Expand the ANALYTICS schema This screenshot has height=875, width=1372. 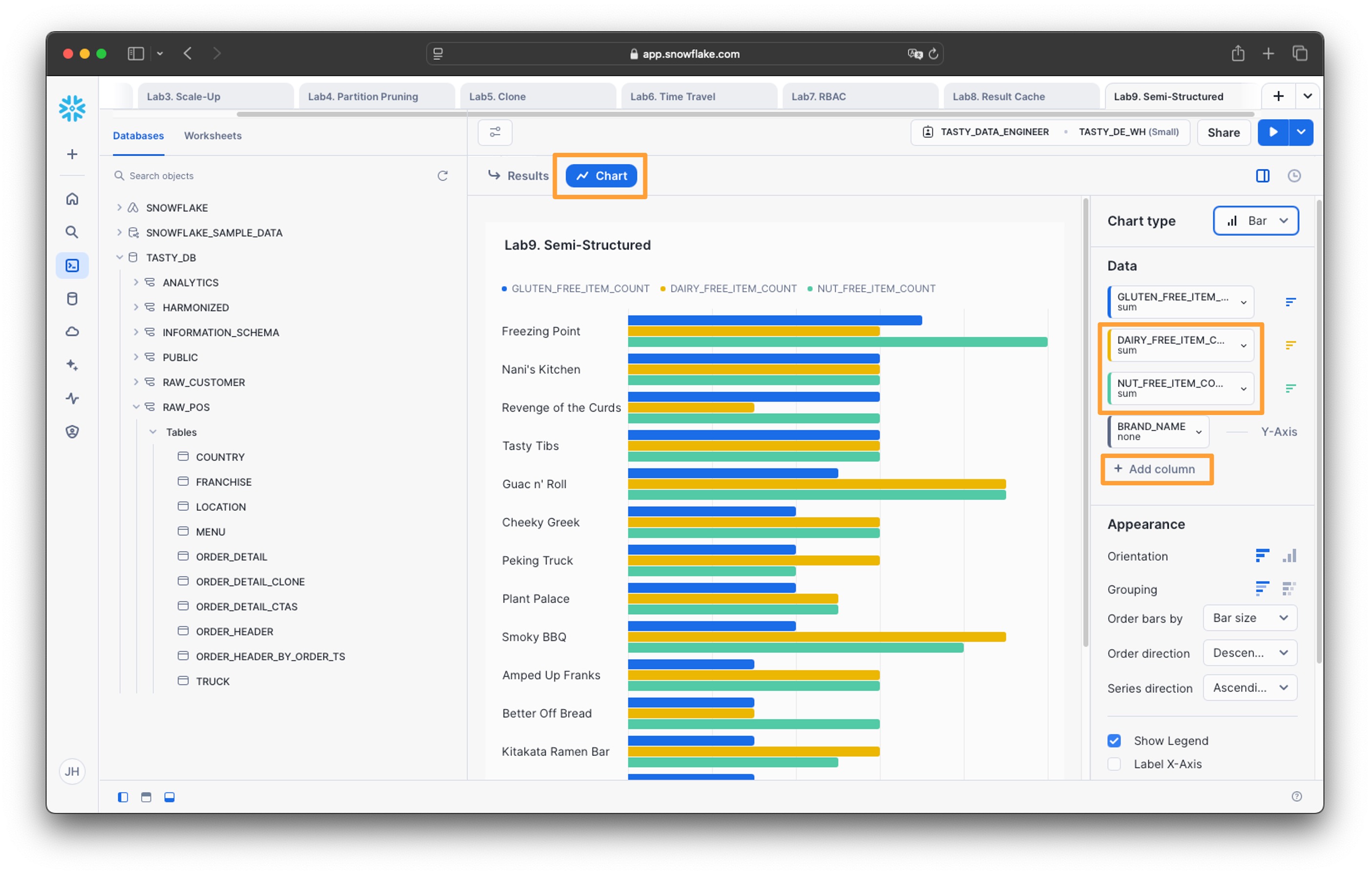pyautogui.click(x=136, y=283)
